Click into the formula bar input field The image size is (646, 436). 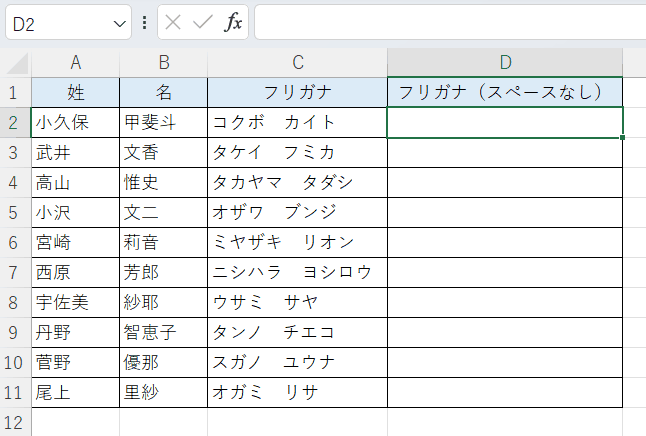(450, 23)
